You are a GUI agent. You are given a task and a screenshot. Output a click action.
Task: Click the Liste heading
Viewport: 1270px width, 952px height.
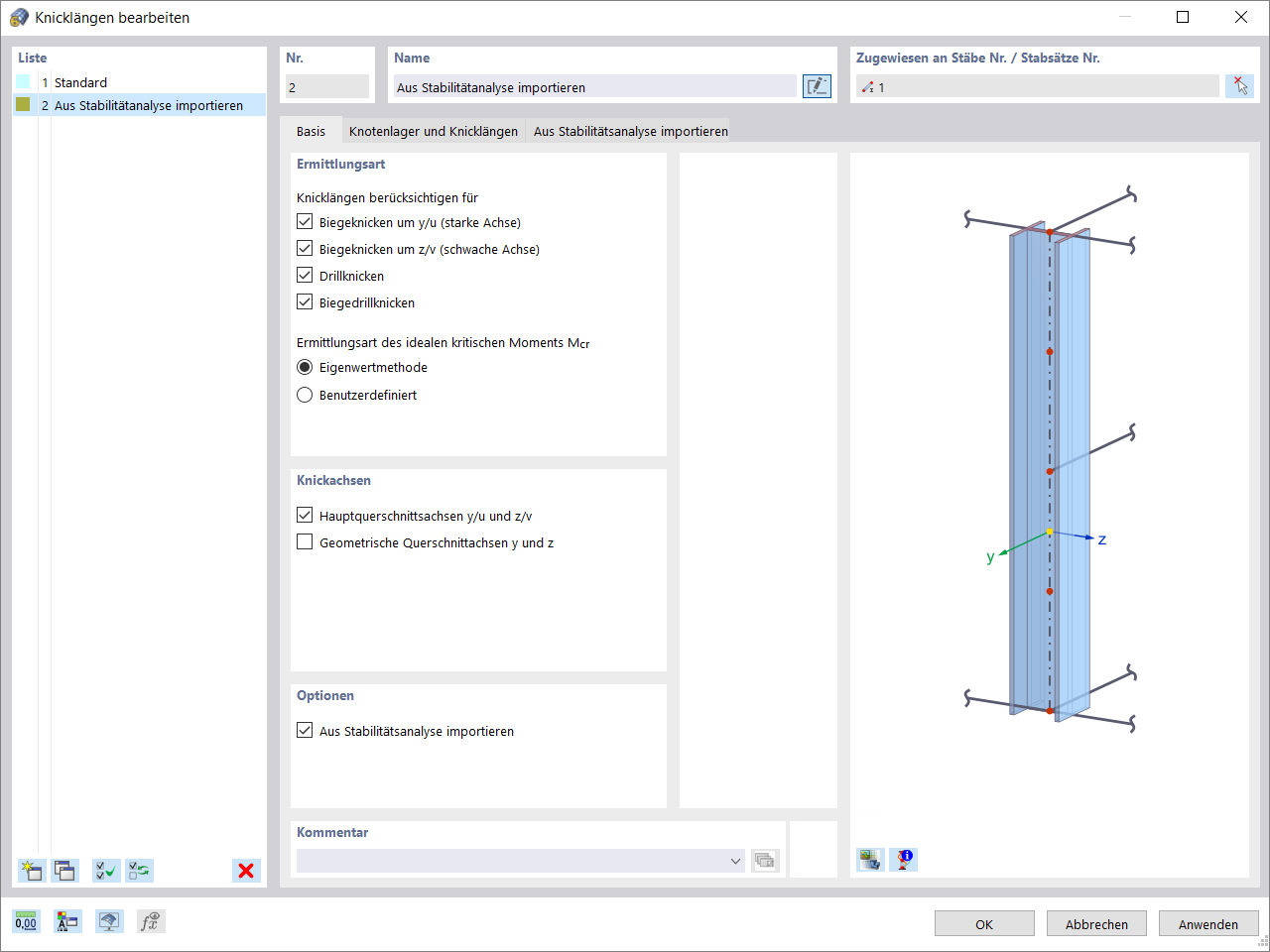coord(33,58)
